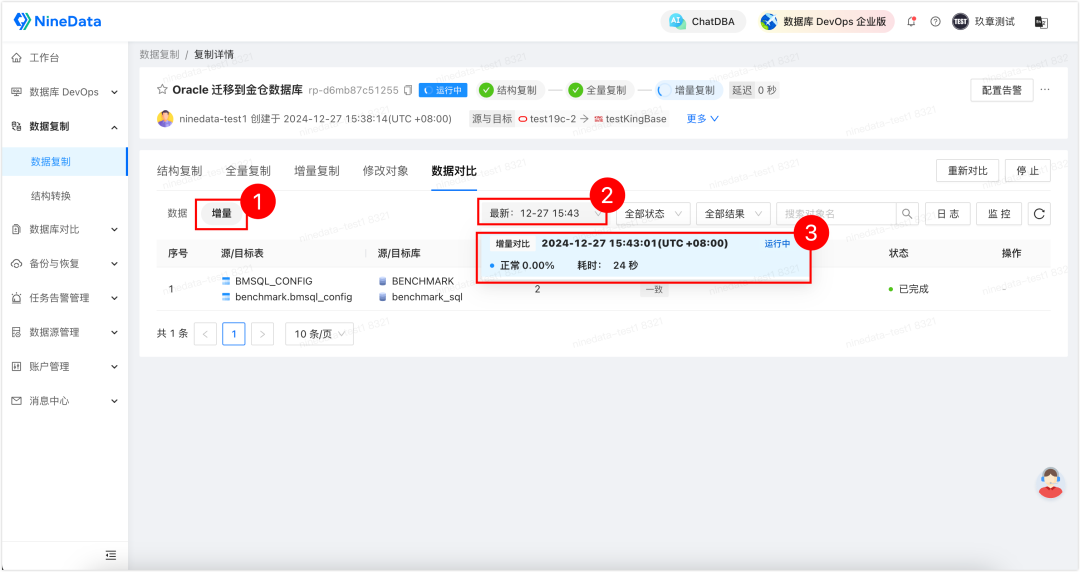Go to next page arrow

click(x=262, y=334)
